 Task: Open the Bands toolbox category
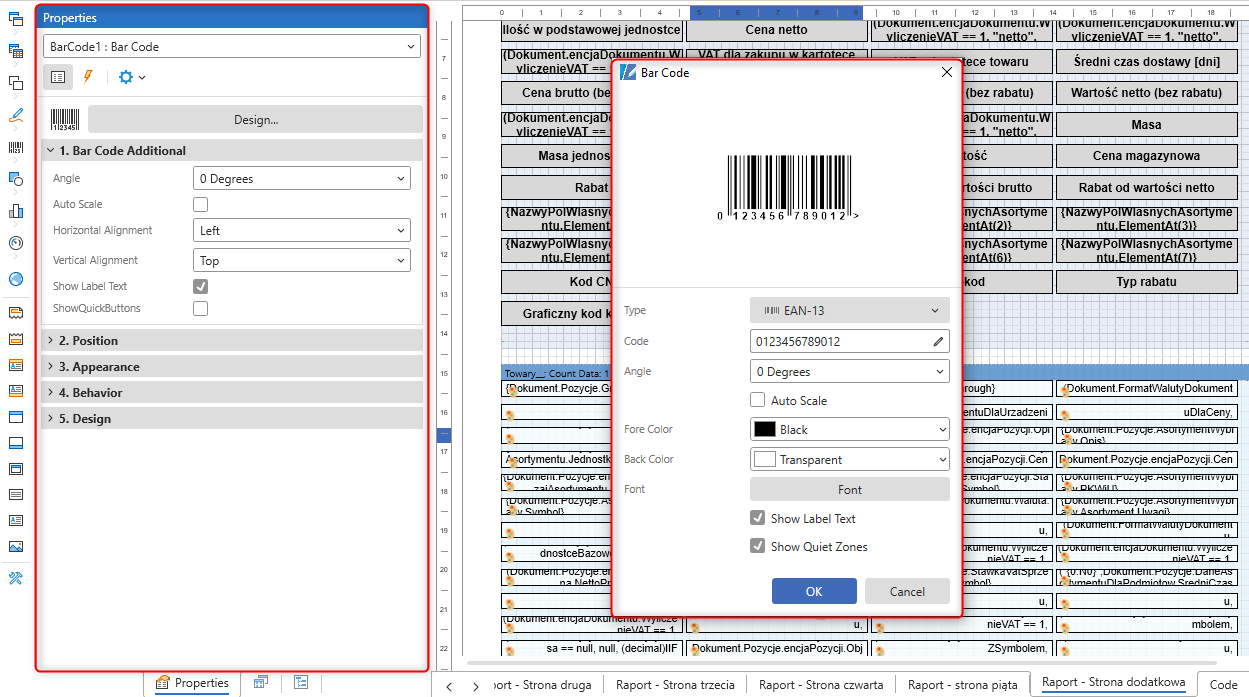tap(16, 19)
